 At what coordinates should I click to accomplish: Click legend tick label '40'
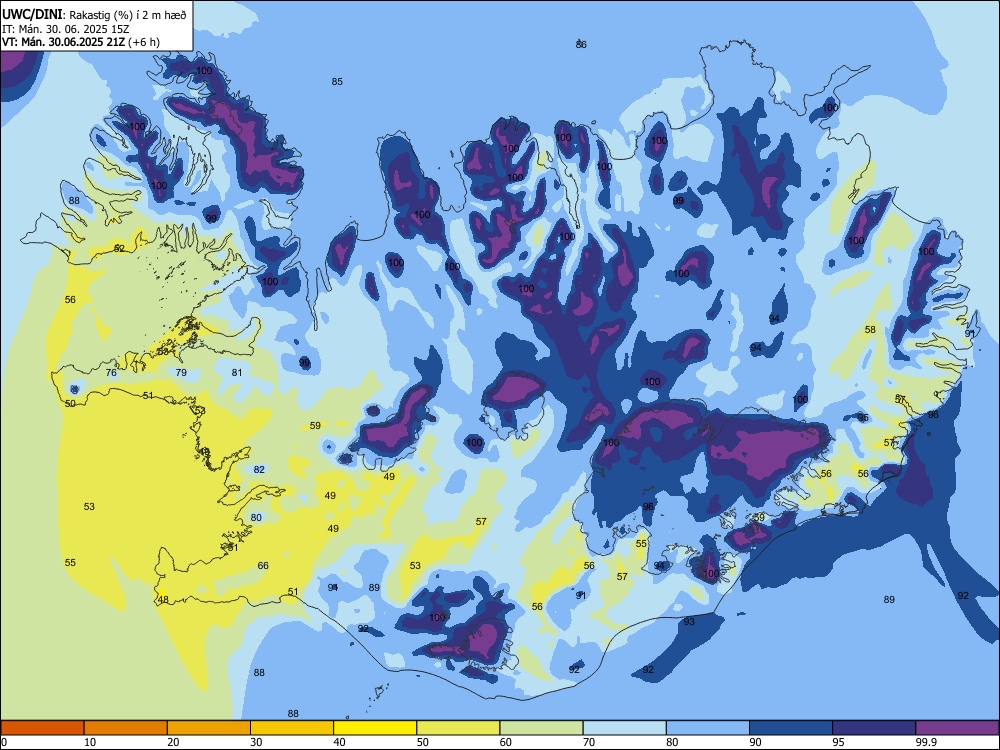(340, 742)
